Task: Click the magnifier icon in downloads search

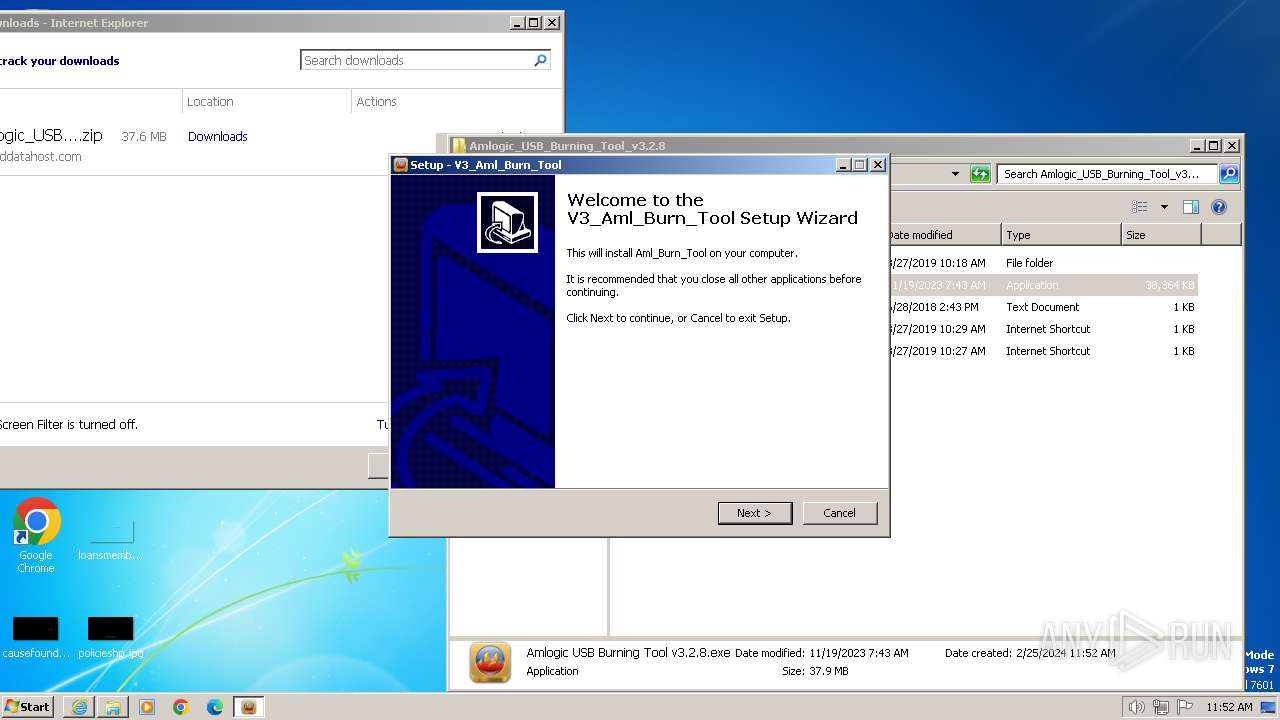Action: [x=540, y=60]
